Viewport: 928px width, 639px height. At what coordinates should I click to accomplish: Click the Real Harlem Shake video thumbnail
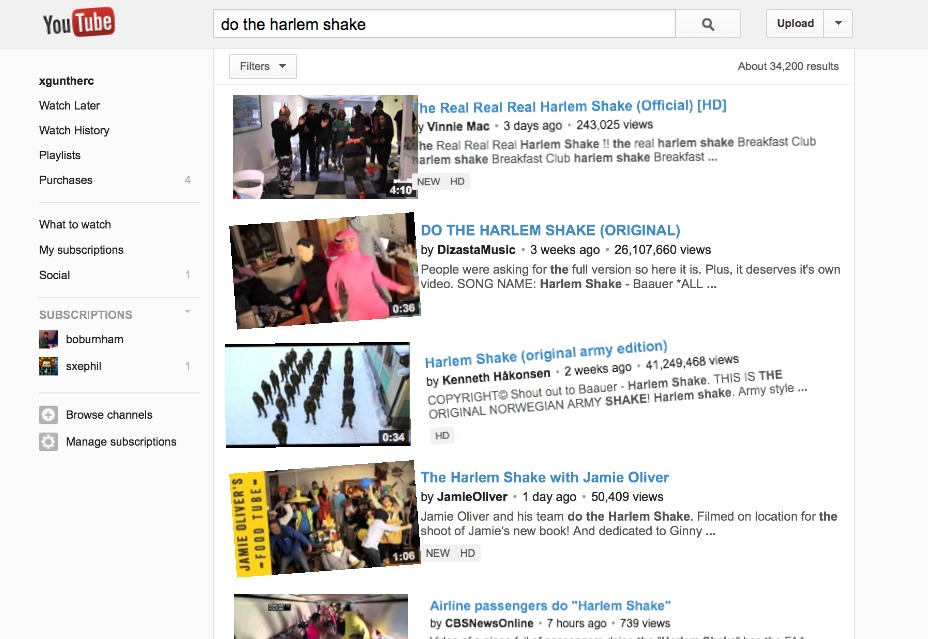[326, 147]
